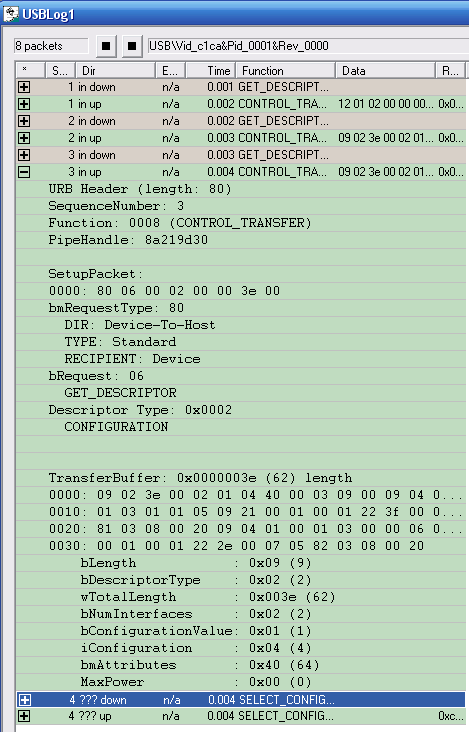Expand the highlighted 4 ??? down SELECT_CONFIG row
469x732 pixels.
pyautogui.click(x=25, y=699)
